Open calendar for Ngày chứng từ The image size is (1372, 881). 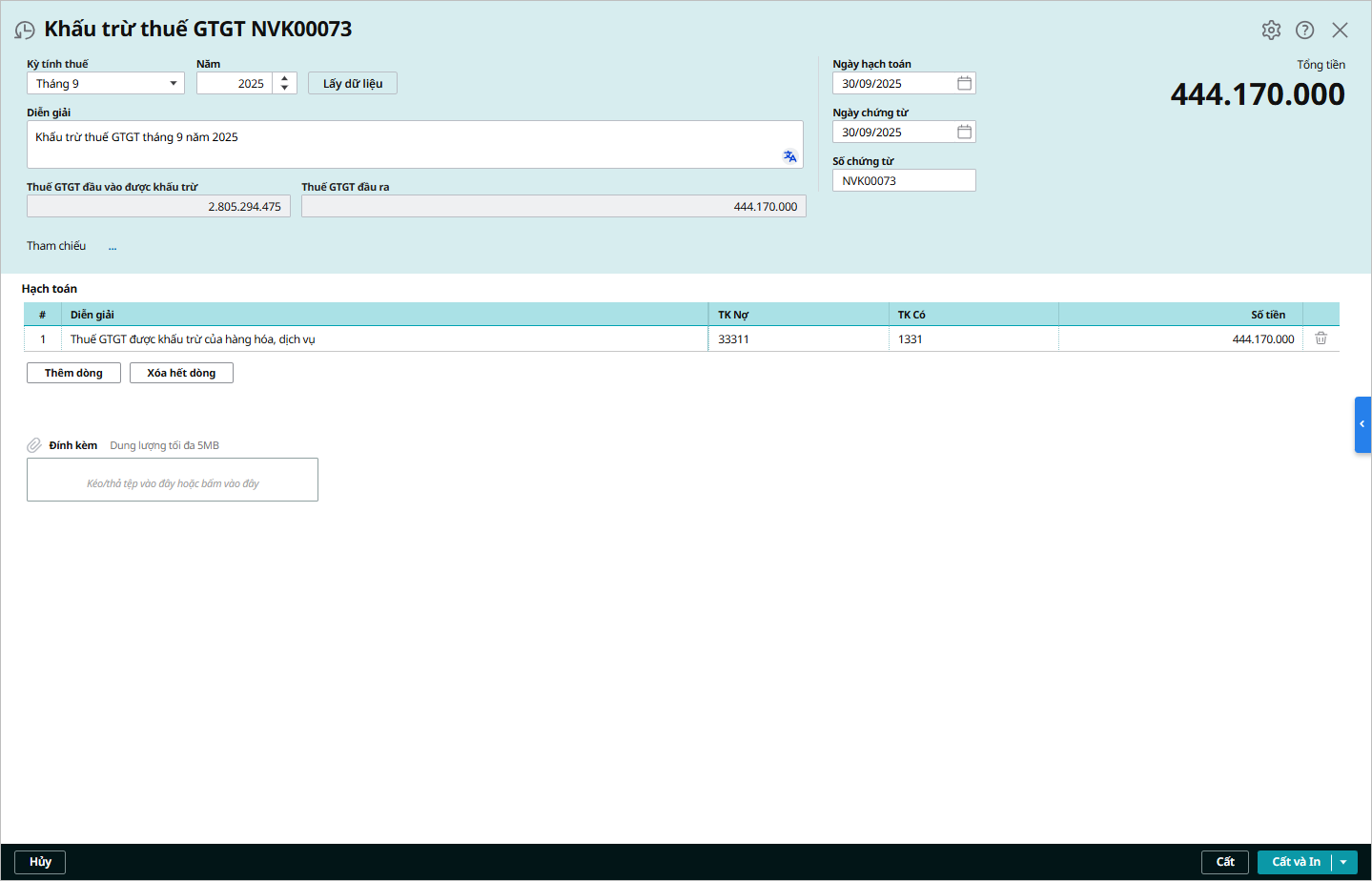964,133
